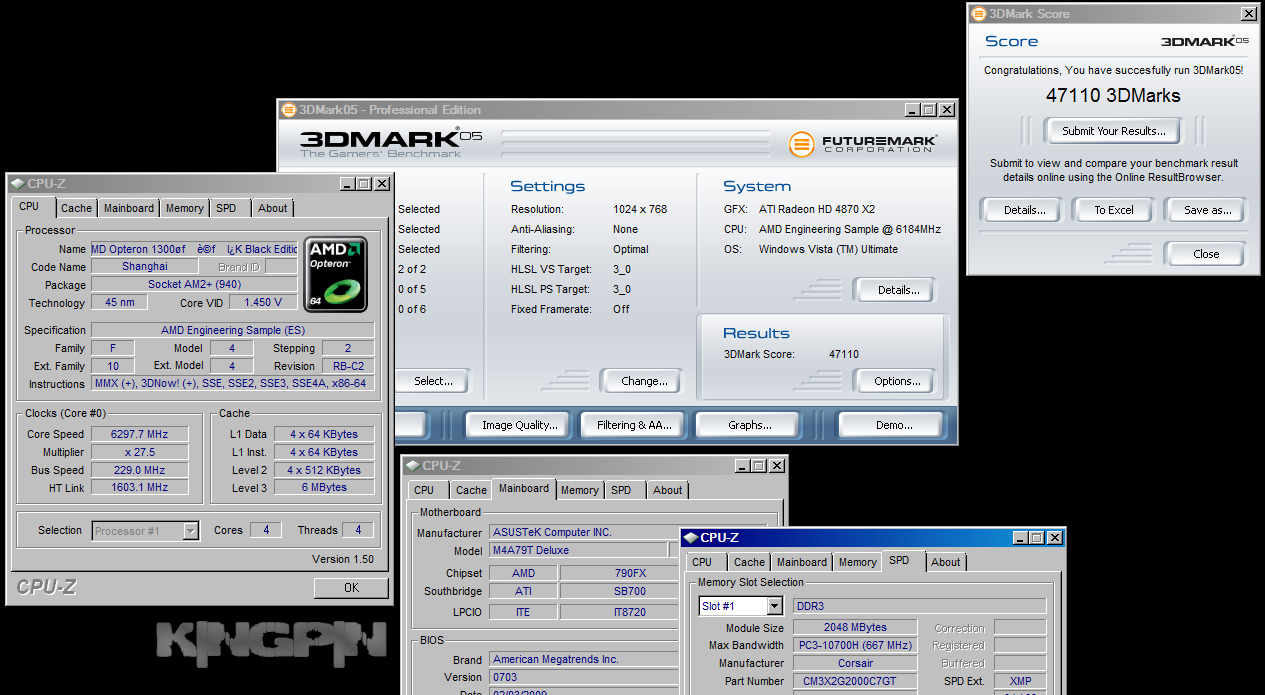Launch Demo button in 3DMark05
The width and height of the screenshot is (1265, 695).
coord(893,425)
